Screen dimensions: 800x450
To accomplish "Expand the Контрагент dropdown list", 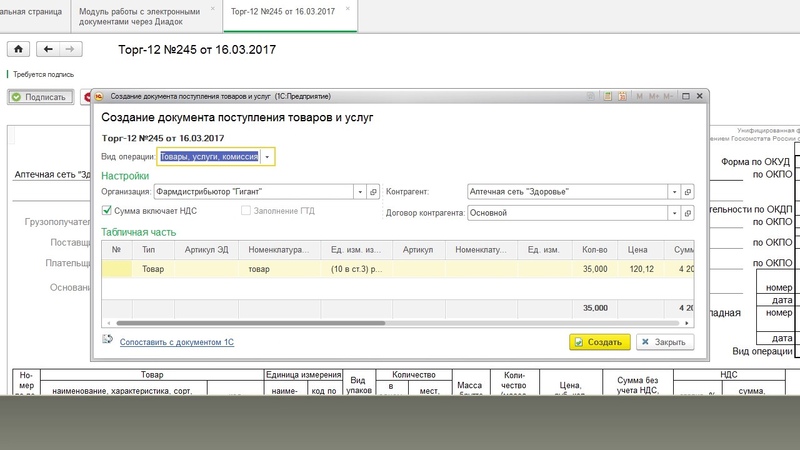I will coord(674,191).
